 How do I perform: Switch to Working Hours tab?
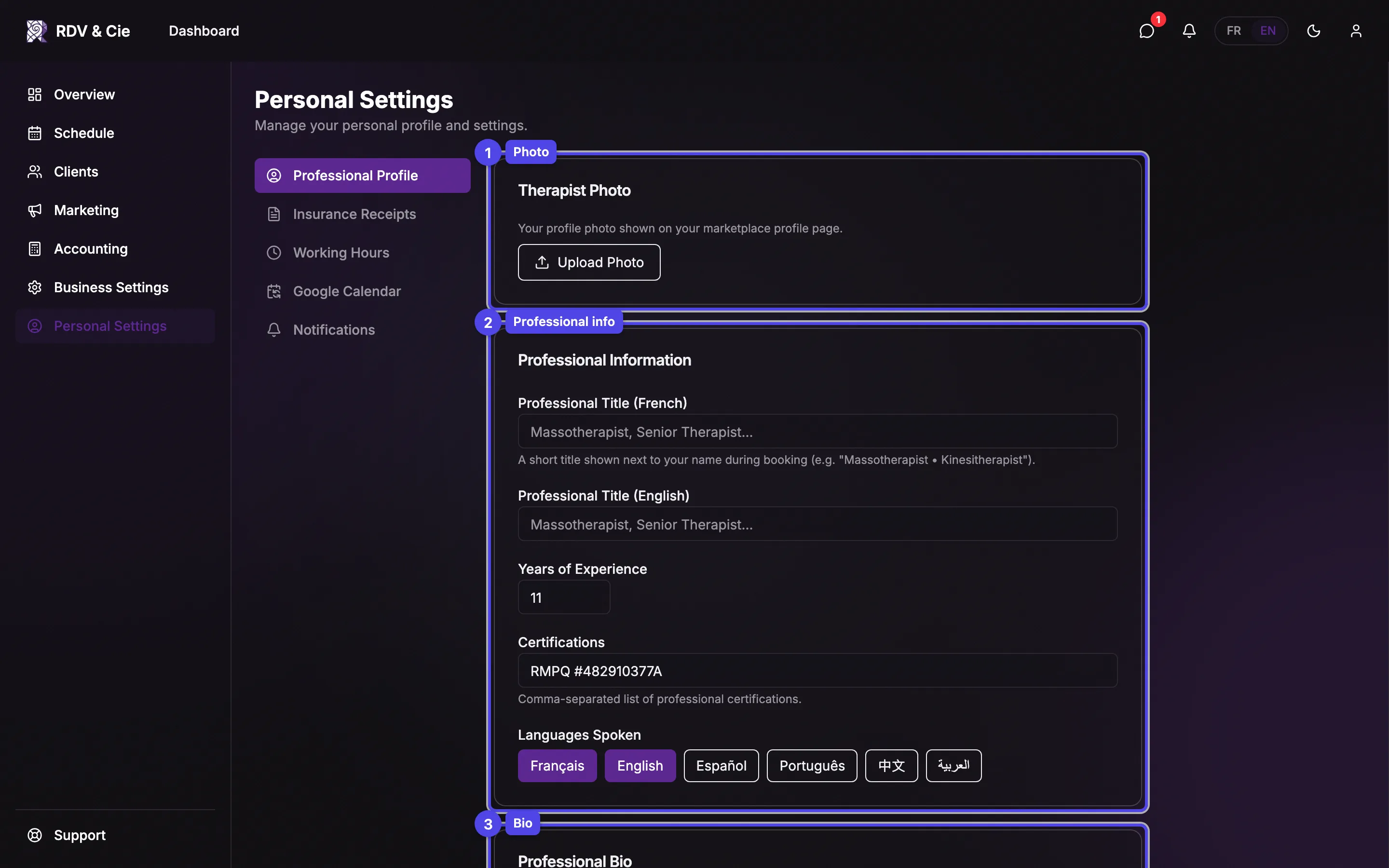pos(362,253)
